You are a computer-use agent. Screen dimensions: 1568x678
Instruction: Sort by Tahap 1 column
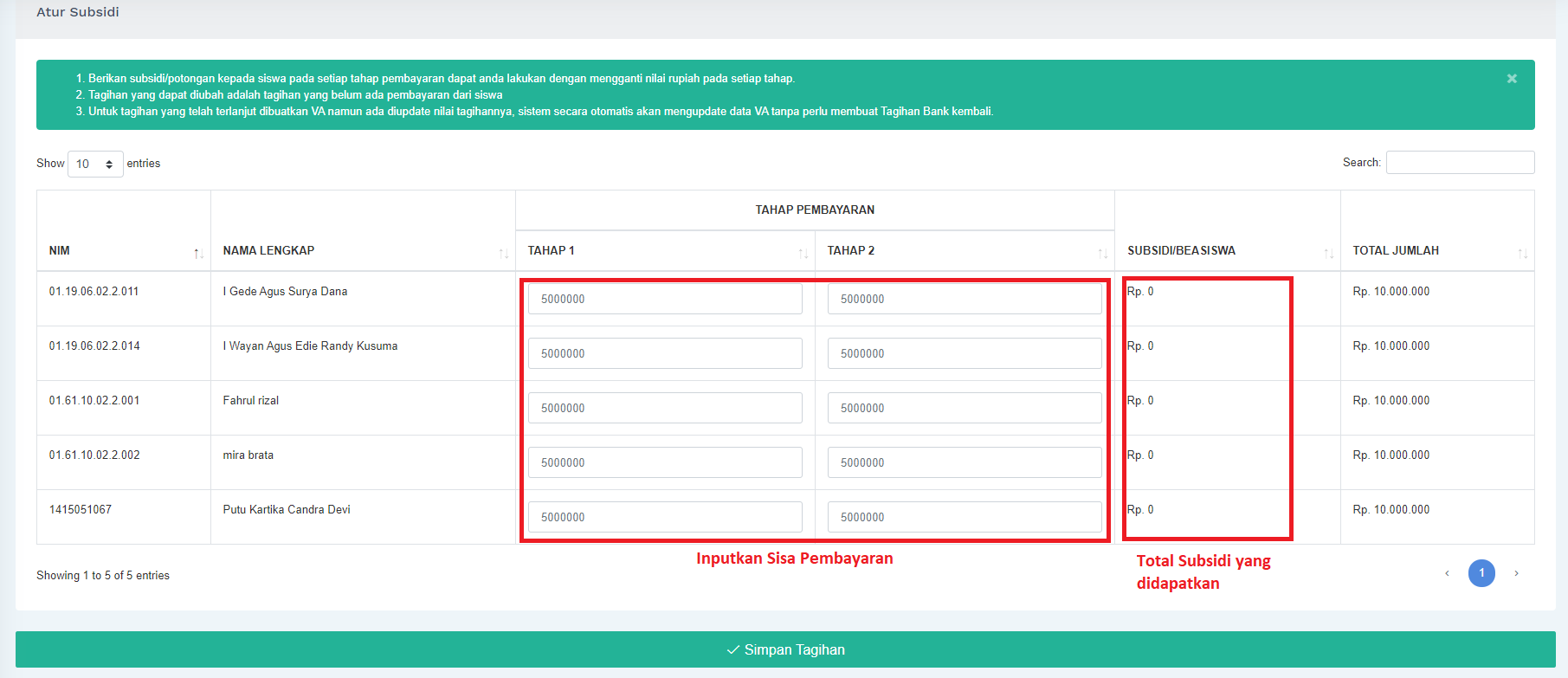click(x=664, y=251)
